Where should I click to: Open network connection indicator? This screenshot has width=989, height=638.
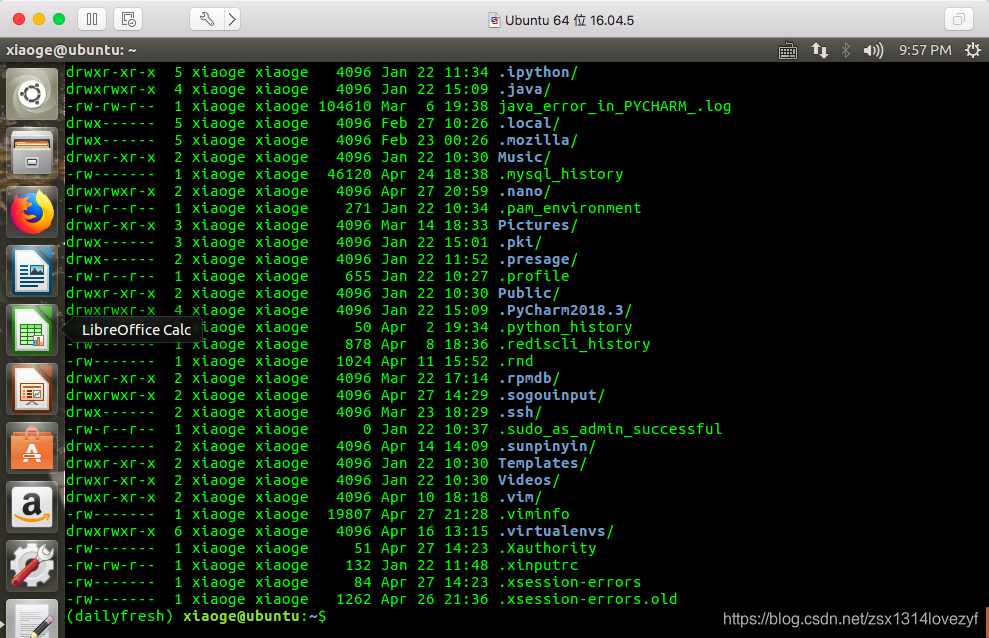(x=819, y=50)
